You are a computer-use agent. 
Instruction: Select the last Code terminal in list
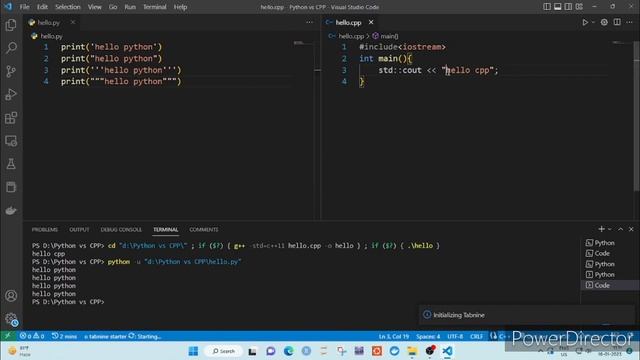610,285
